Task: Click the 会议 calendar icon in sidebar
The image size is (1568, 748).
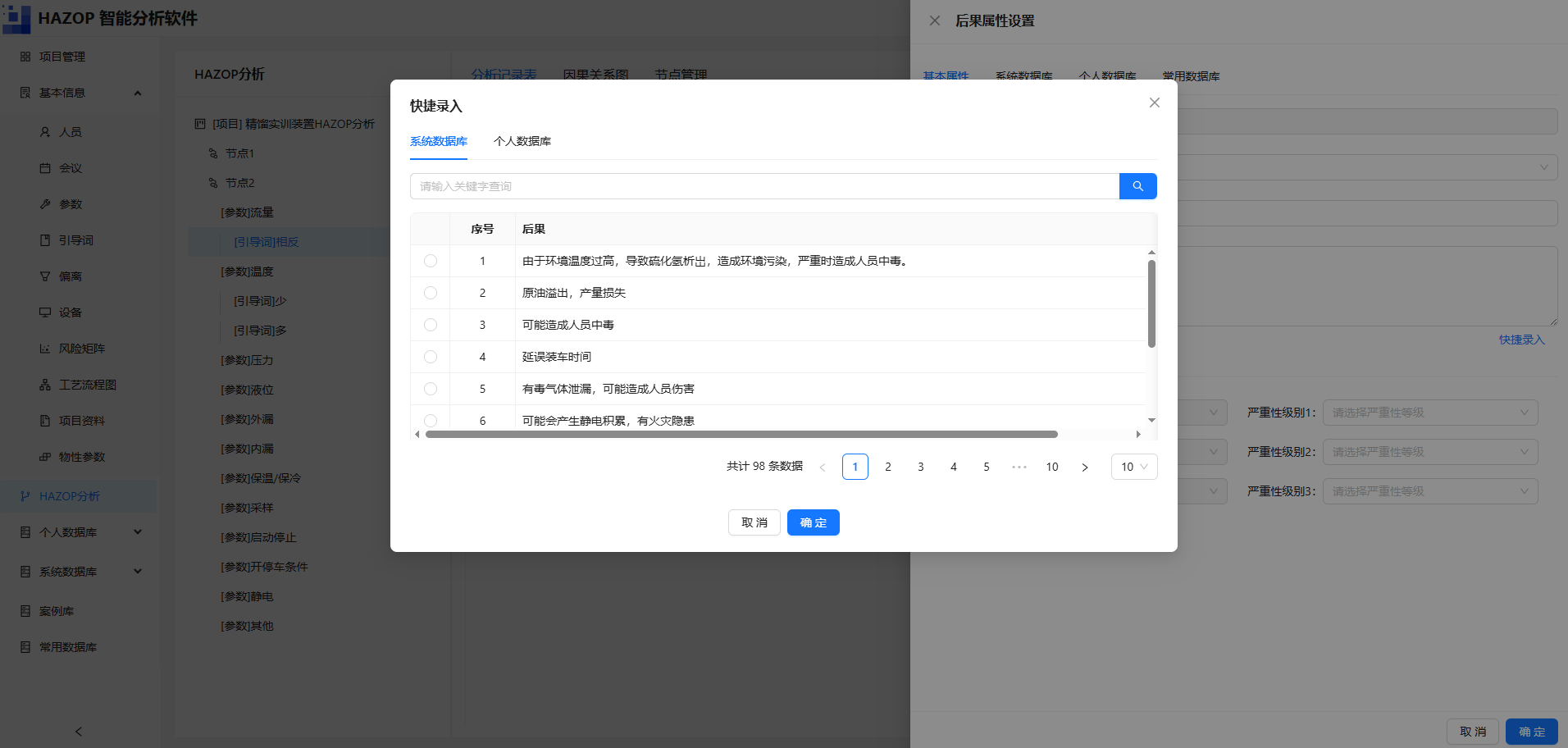Action: click(x=45, y=168)
